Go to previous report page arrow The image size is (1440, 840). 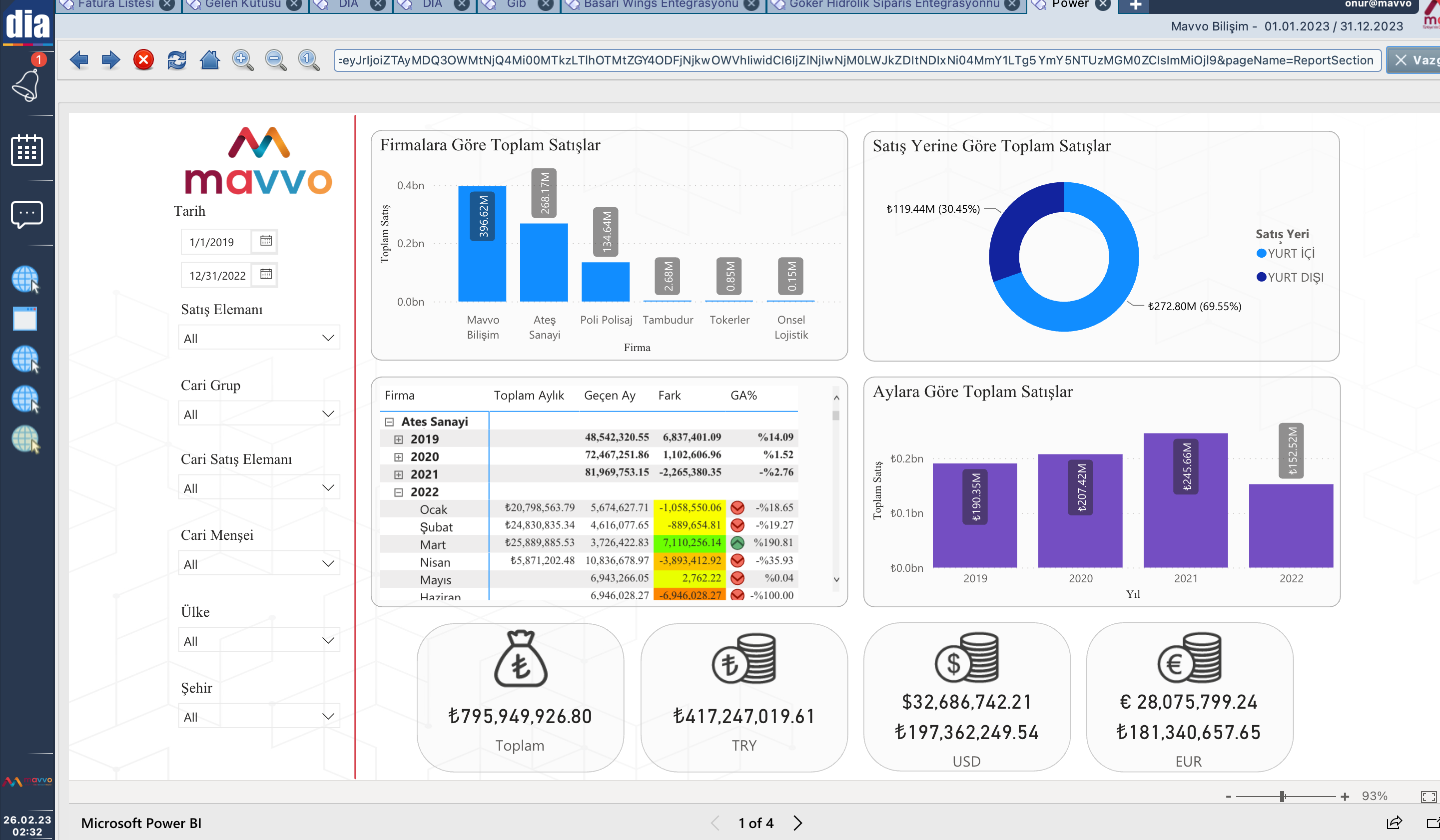pyautogui.click(x=716, y=823)
